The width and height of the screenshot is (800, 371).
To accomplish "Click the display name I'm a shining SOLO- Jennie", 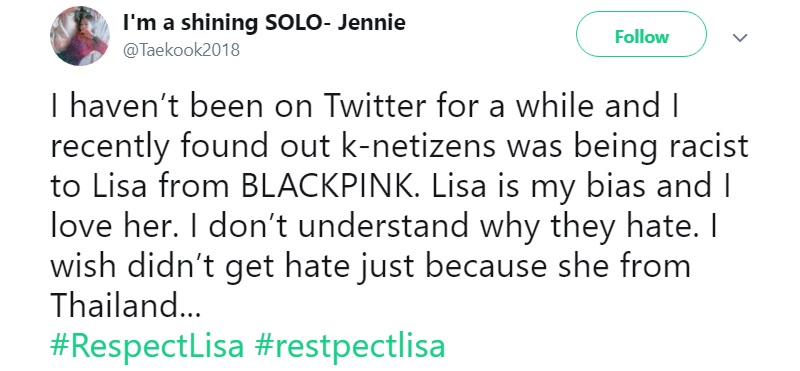I will [x=265, y=22].
